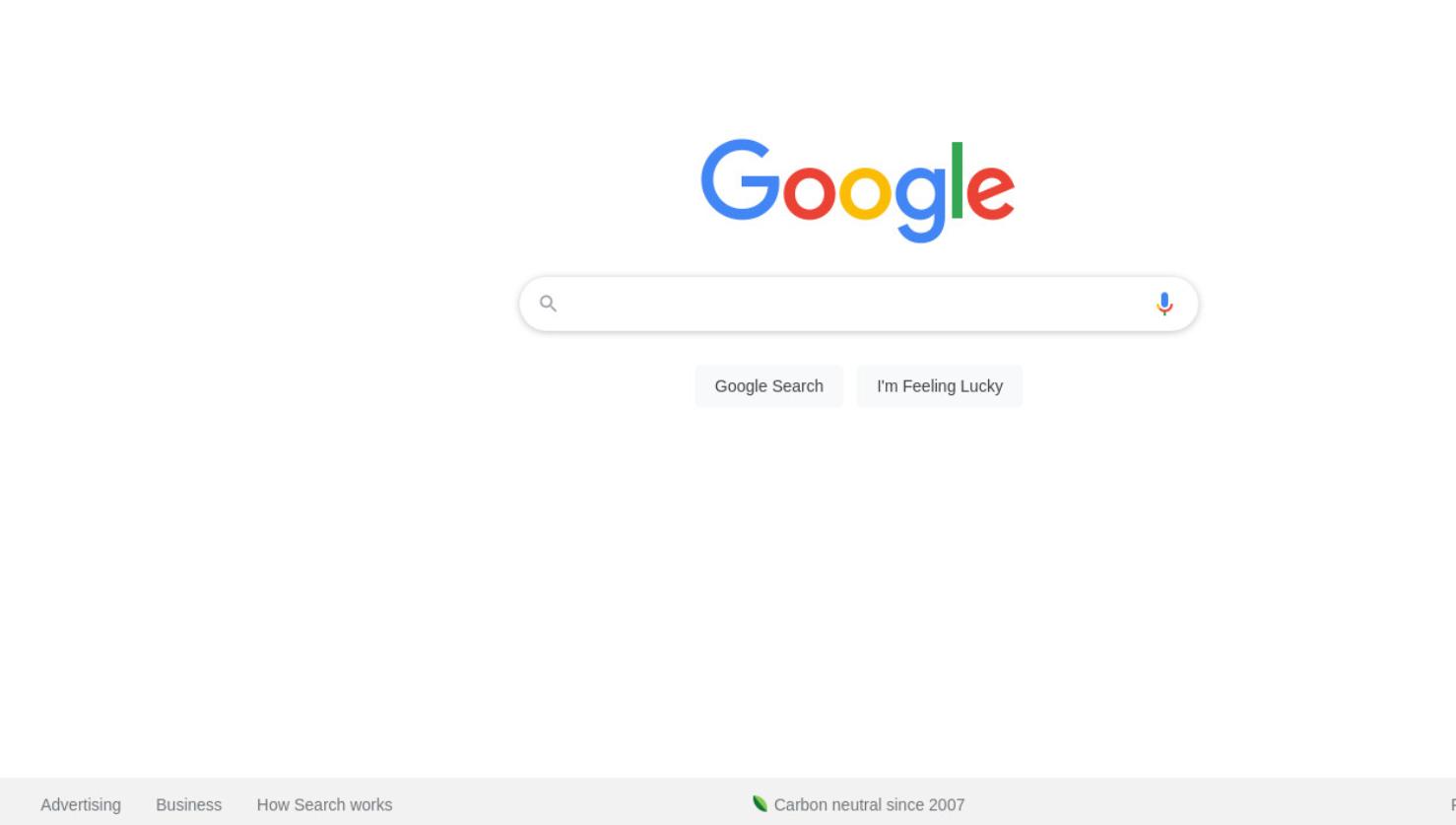
Task: Click the year 2007 in footer text
Action: pyautogui.click(x=946, y=804)
